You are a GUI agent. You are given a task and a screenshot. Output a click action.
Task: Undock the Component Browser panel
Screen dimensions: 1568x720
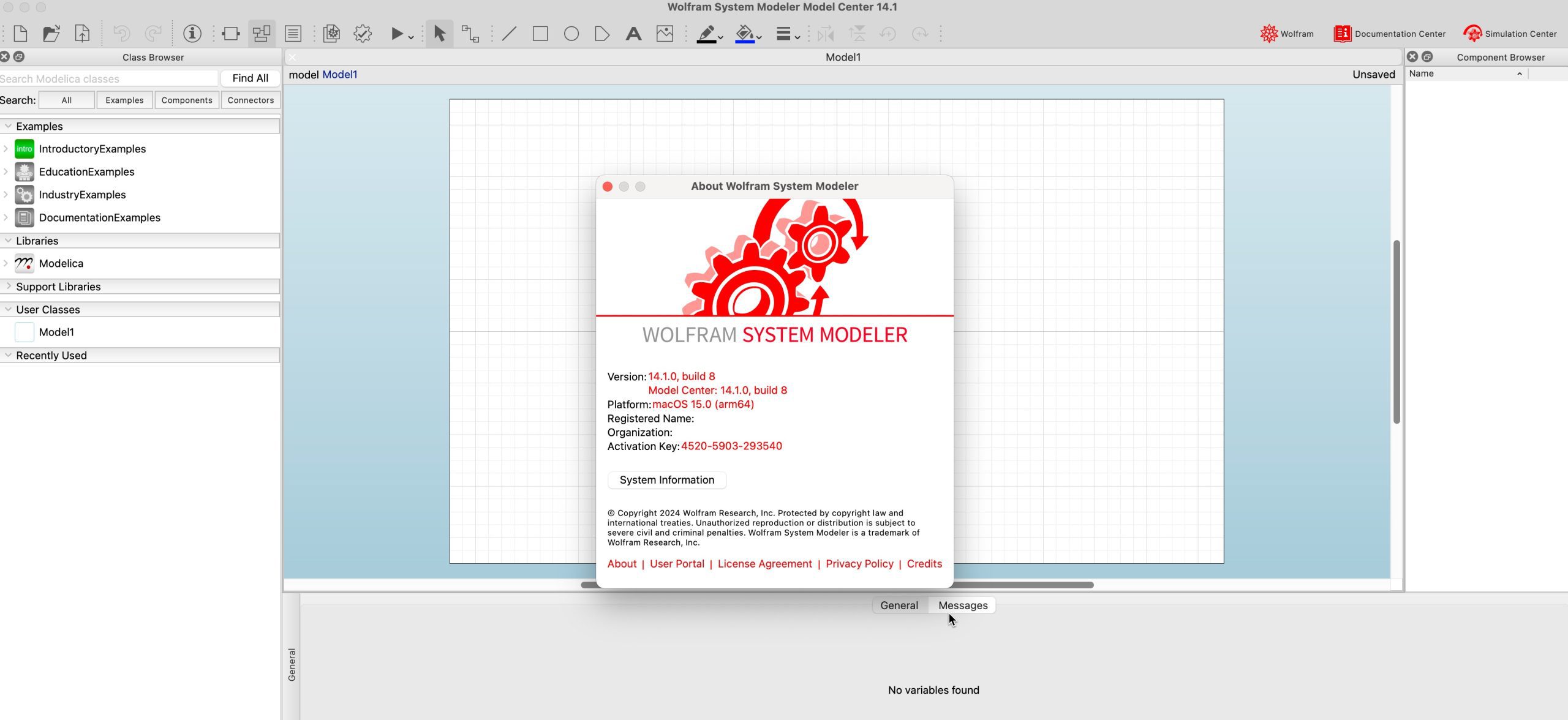click(x=1427, y=56)
